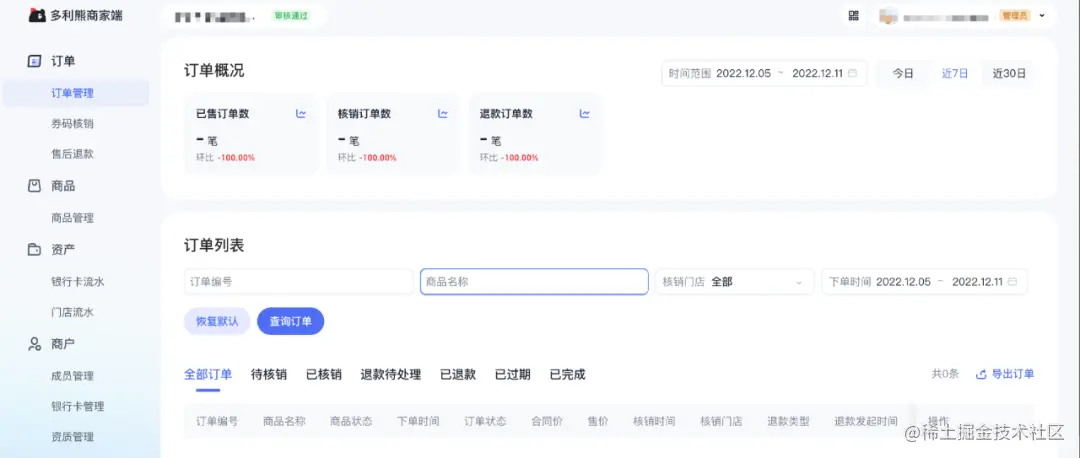1080x458 pixels.
Task: Open 资质管理 in the sidebar
Action: click(x=72, y=437)
